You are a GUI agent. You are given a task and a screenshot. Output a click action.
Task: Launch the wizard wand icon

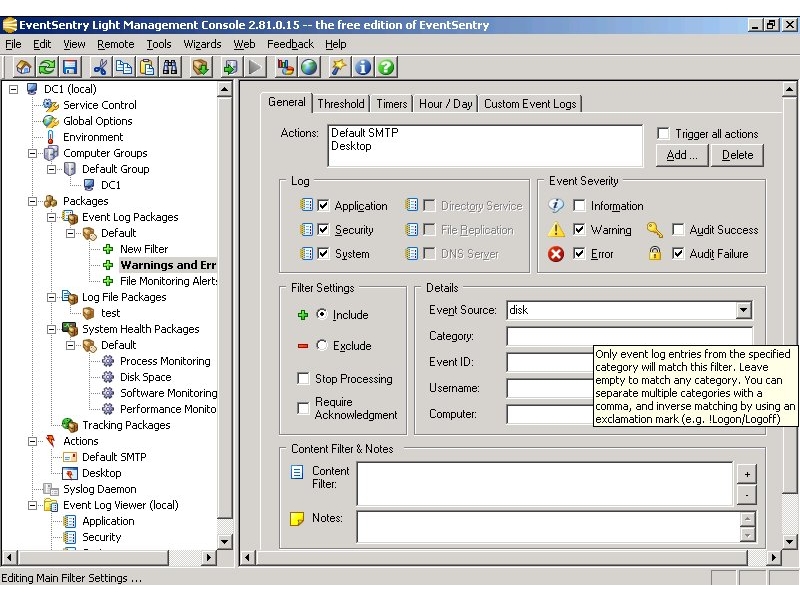pyautogui.click(x=339, y=67)
